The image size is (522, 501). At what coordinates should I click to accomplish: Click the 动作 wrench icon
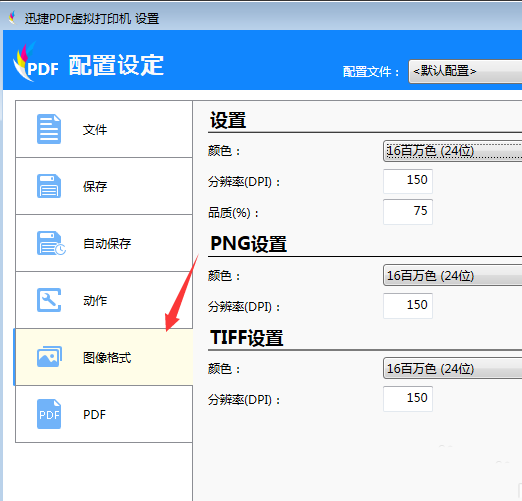pos(49,300)
